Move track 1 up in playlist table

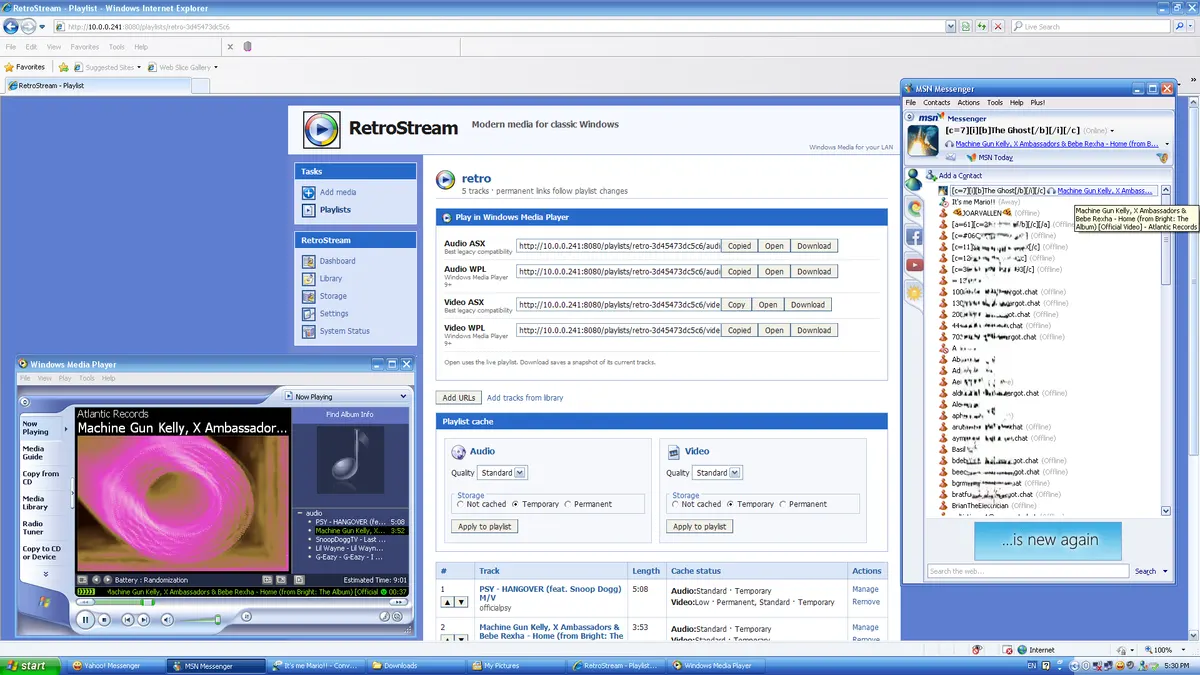click(448, 602)
